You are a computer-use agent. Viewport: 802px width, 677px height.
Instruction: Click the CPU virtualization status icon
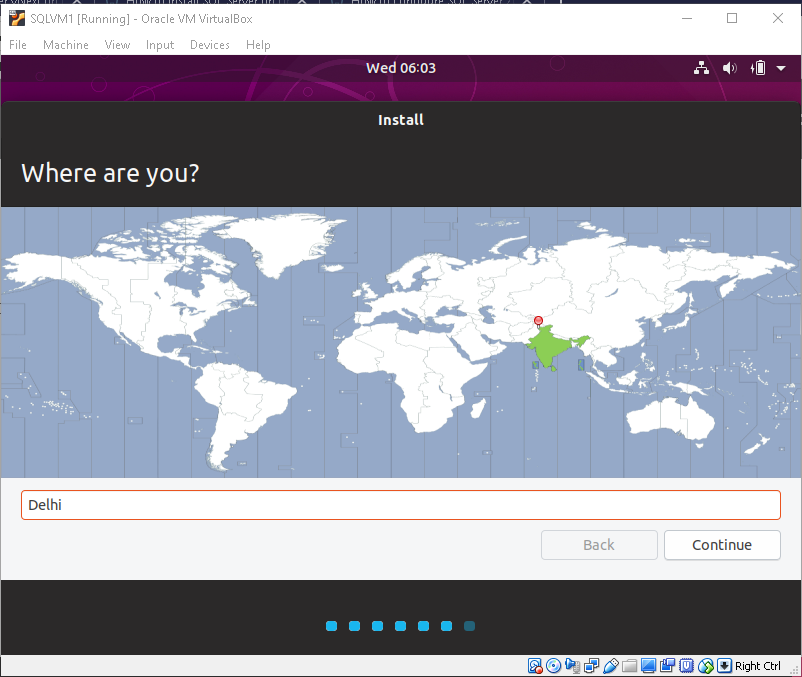click(x=686, y=666)
